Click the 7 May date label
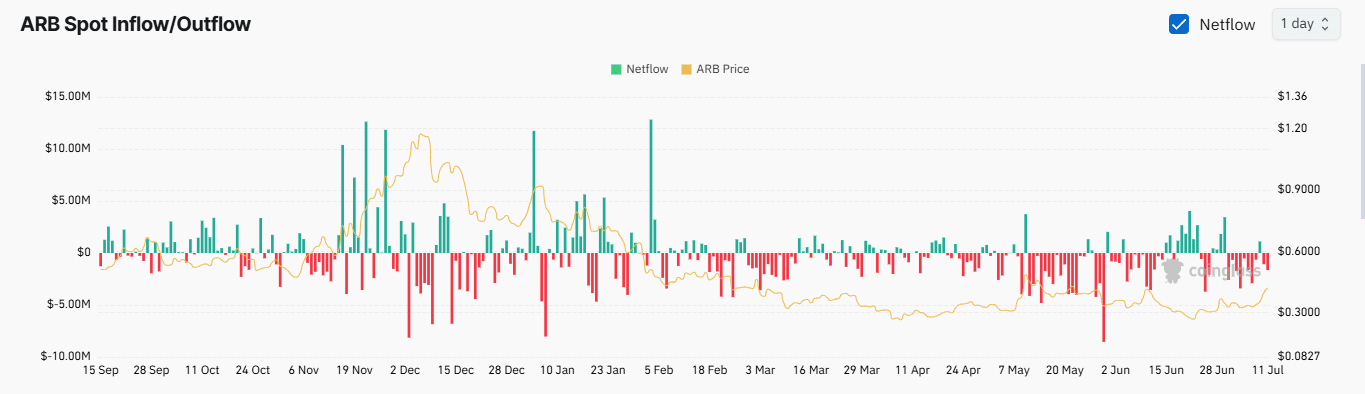The image size is (1365, 394). (1014, 370)
